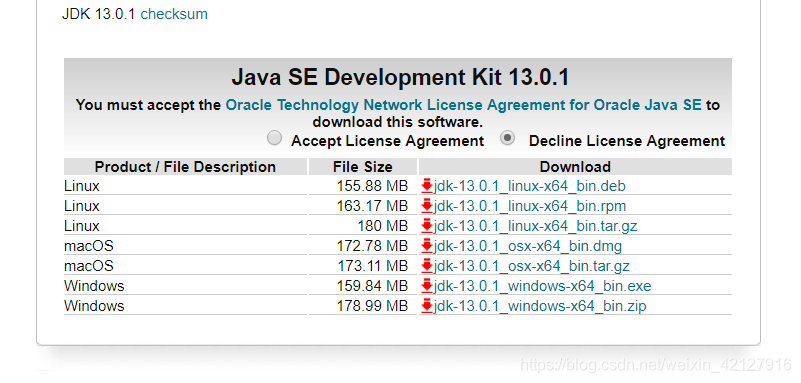Click the 159.84 MB file size cell
This screenshot has height=383, width=801.
[x=363, y=286]
